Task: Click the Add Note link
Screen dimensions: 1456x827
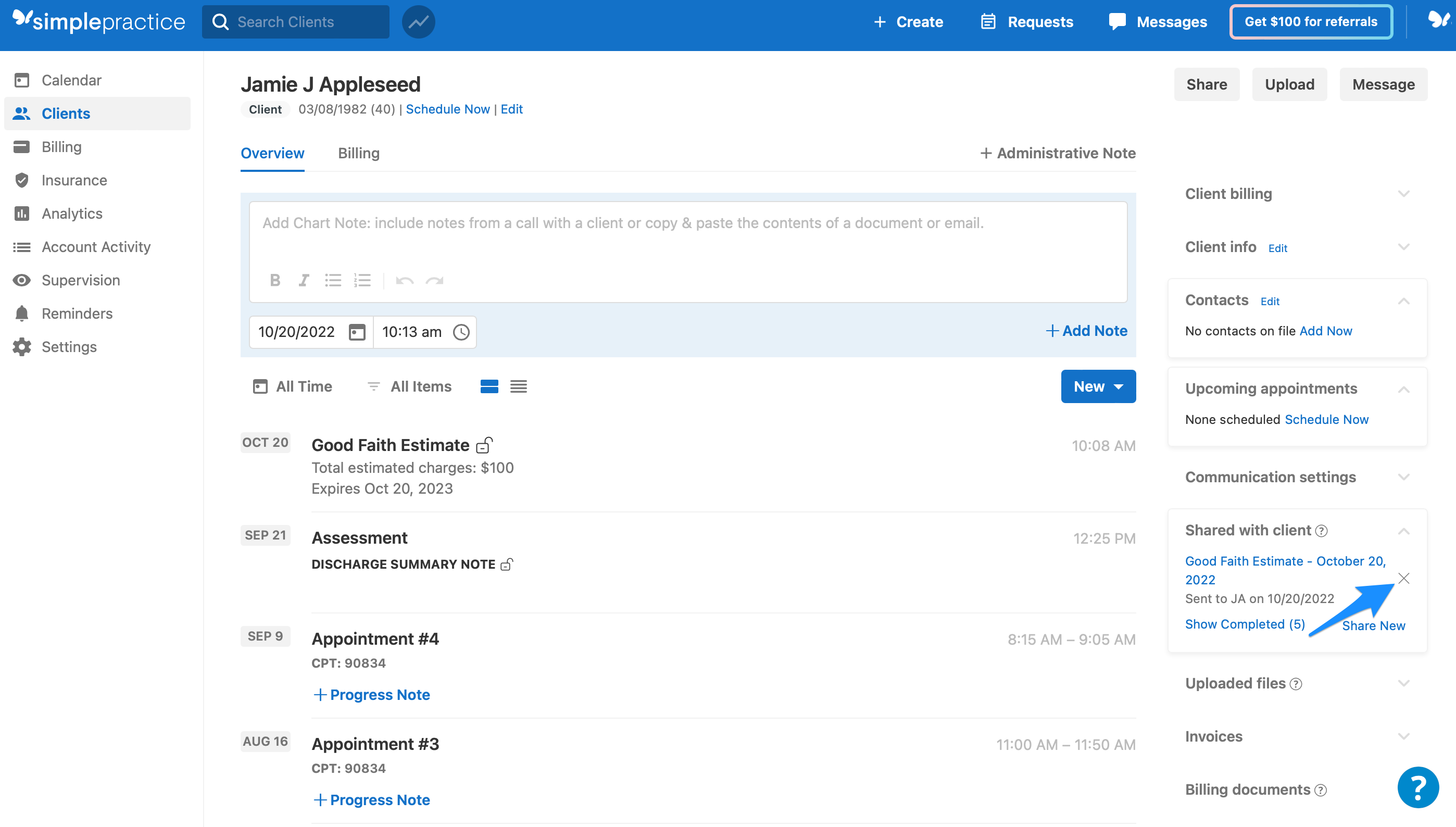Action: pyautogui.click(x=1086, y=331)
